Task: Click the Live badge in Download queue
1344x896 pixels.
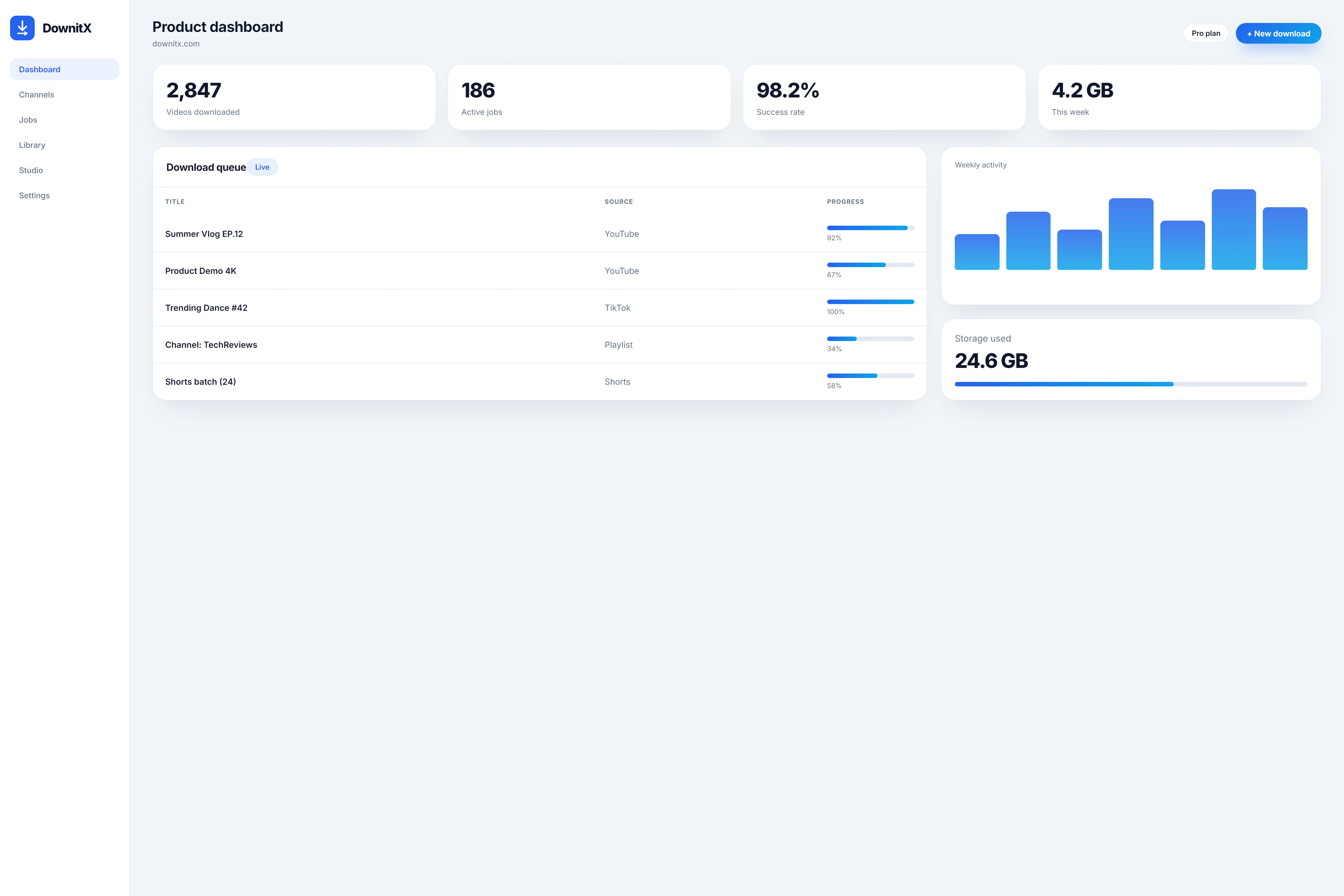Action: pyautogui.click(x=262, y=167)
